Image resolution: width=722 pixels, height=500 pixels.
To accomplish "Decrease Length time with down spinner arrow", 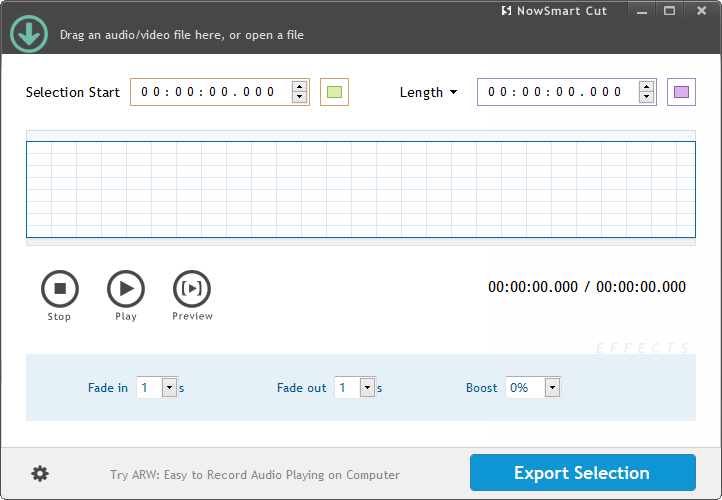I will point(646,97).
